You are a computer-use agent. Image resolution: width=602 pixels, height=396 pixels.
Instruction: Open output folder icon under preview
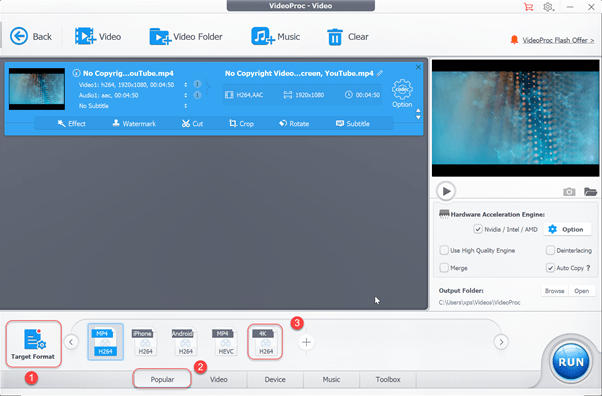coord(590,191)
